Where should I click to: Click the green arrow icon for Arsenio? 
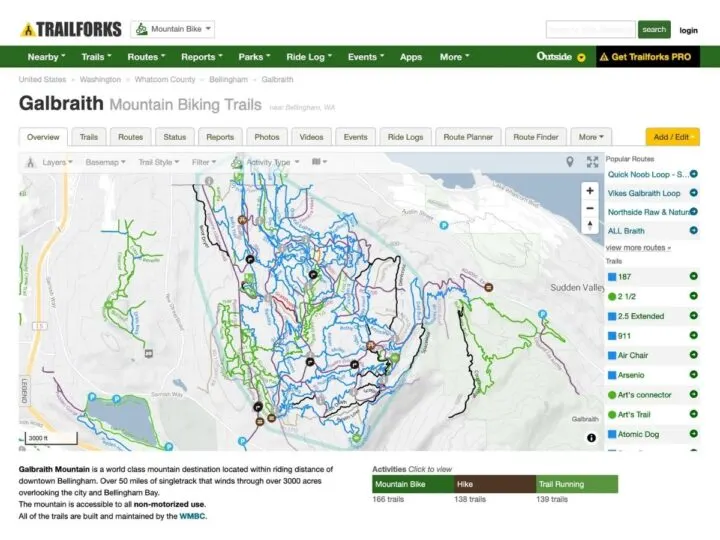click(694, 374)
